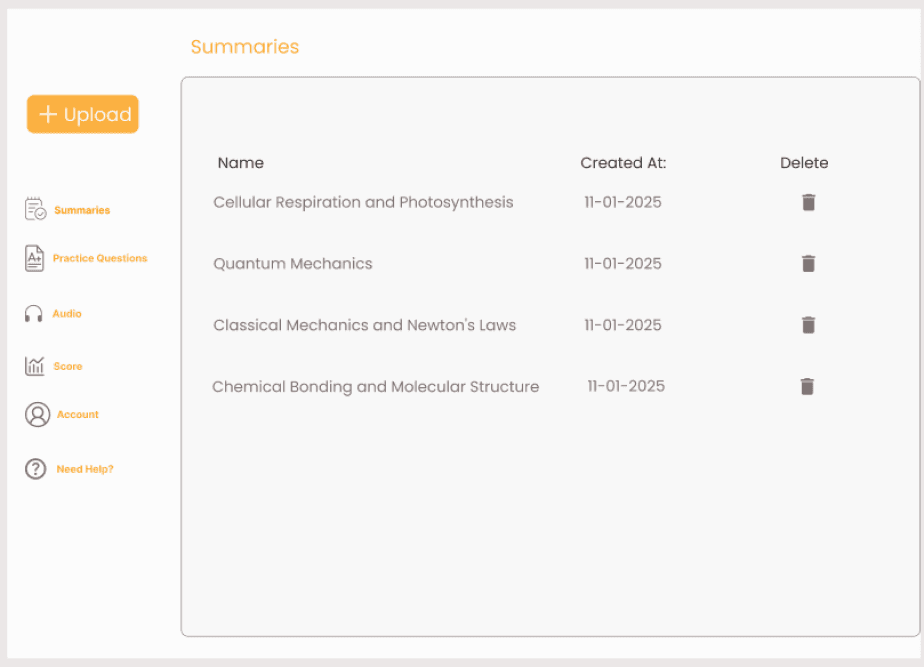
Task: Click the Audio headphones icon
Action: tap(34, 314)
